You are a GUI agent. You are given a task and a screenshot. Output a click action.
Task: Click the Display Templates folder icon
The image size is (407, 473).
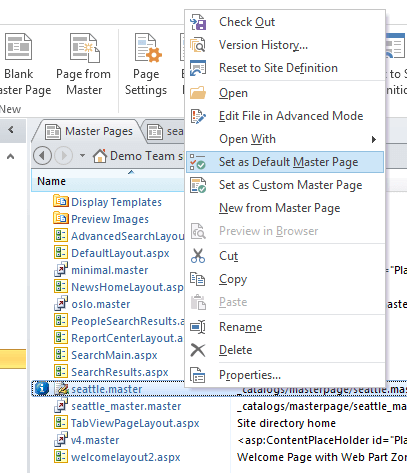(61, 202)
